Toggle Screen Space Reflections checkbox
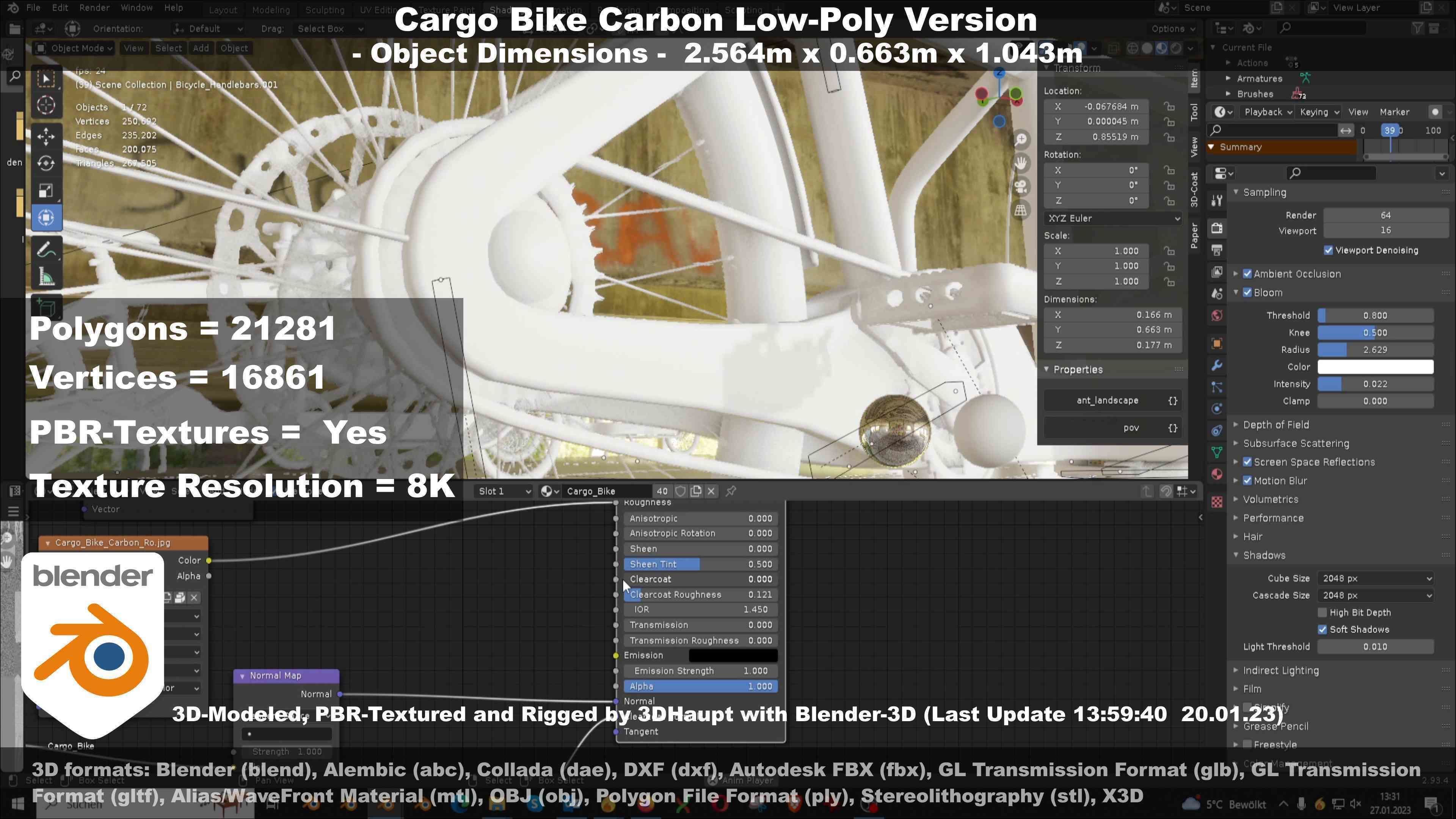 [1247, 462]
